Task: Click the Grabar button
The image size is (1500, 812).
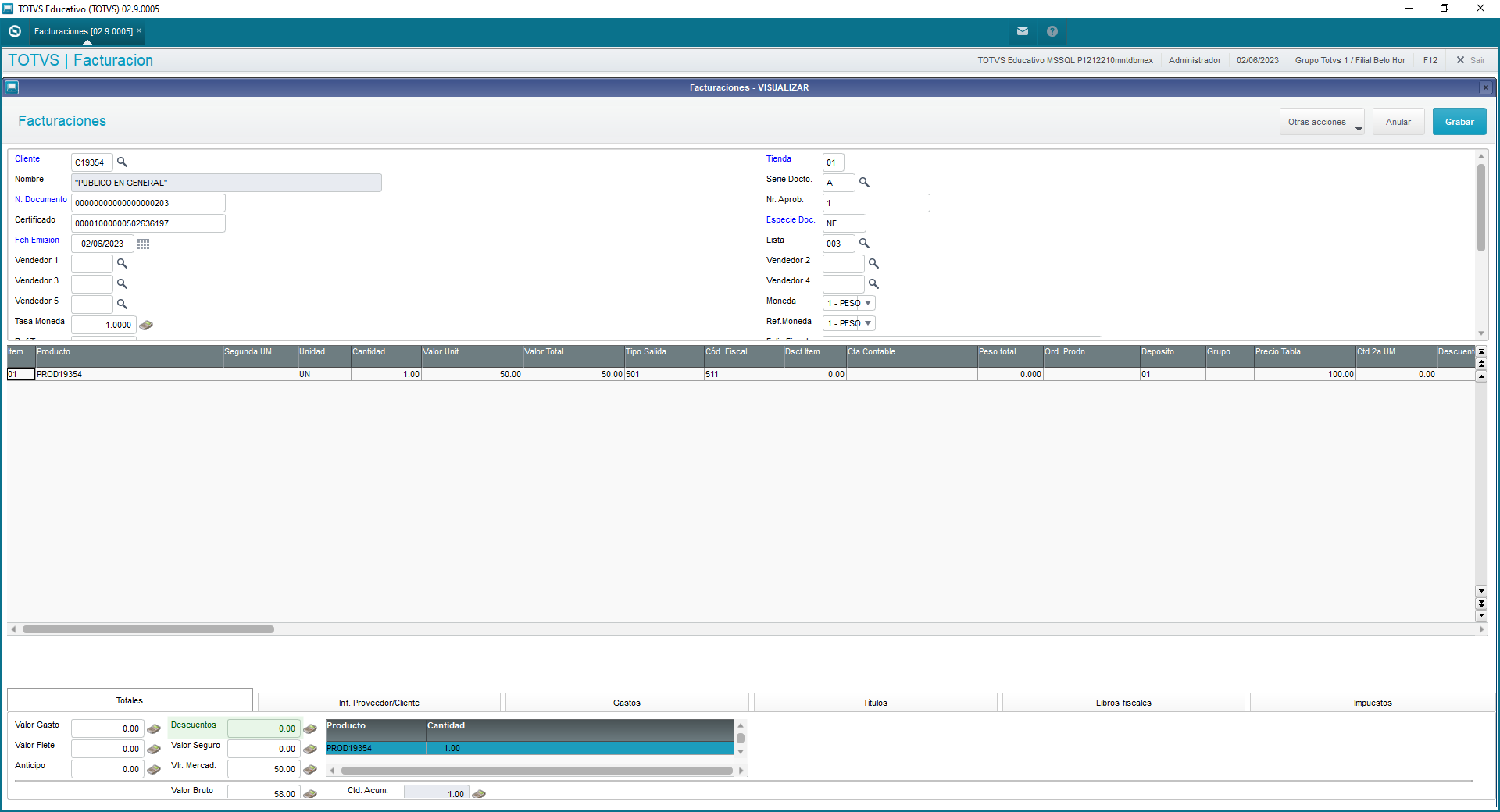Action: click(x=1459, y=122)
